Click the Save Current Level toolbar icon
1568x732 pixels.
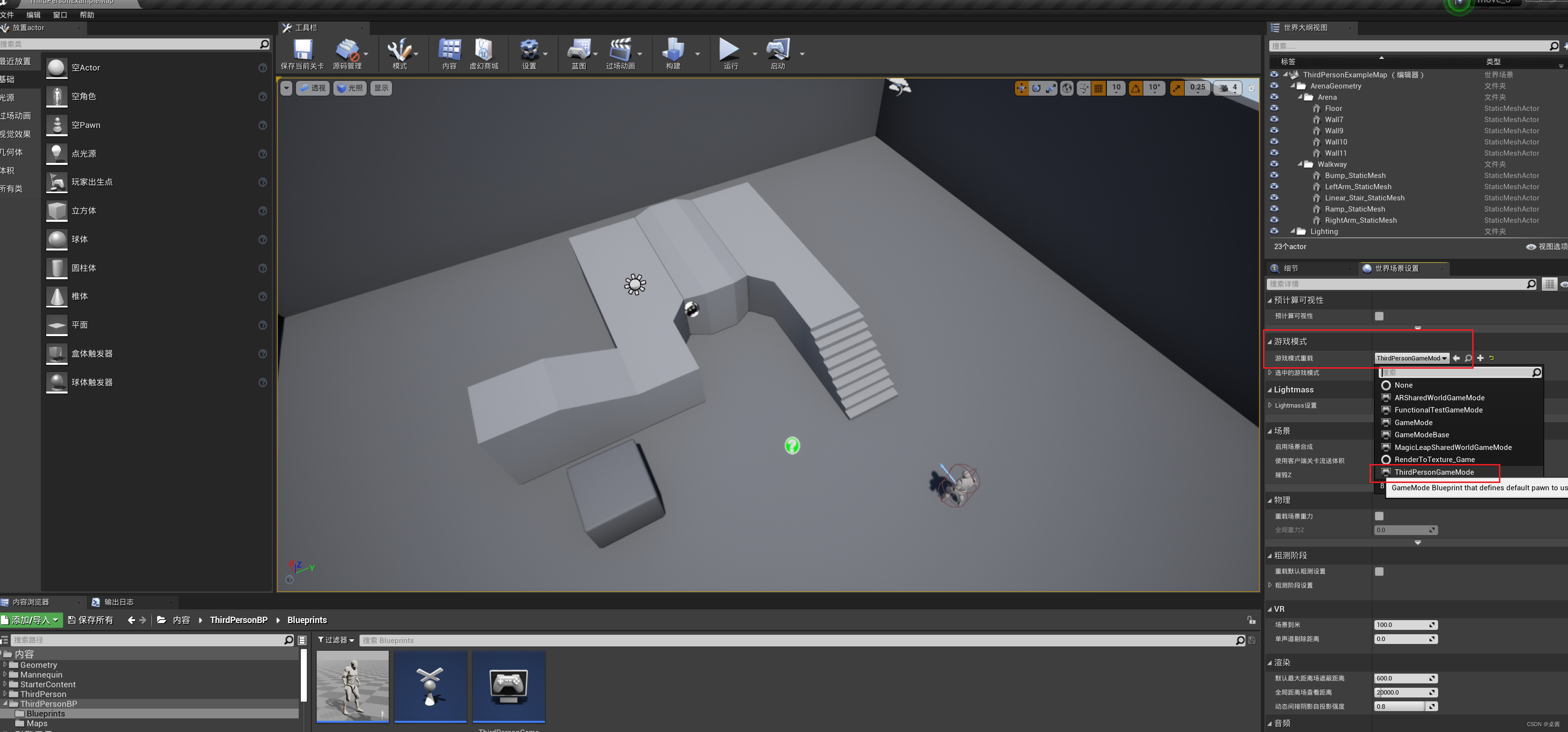tap(303, 51)
